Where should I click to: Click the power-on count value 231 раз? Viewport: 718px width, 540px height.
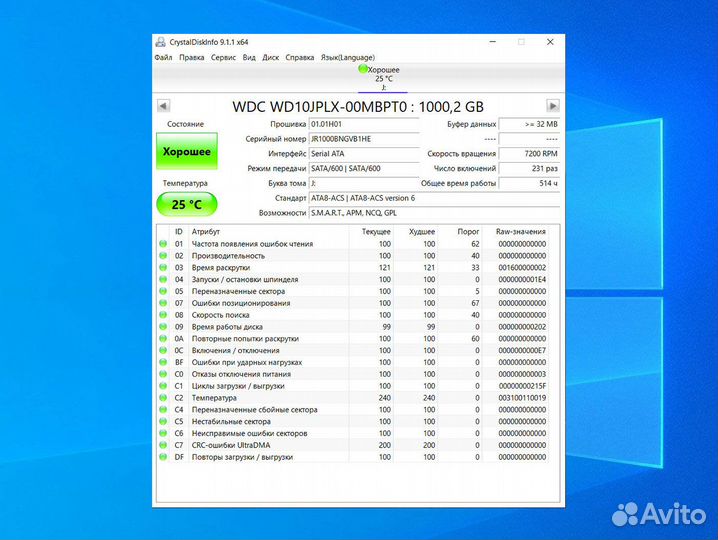click(x=529, y=169)
